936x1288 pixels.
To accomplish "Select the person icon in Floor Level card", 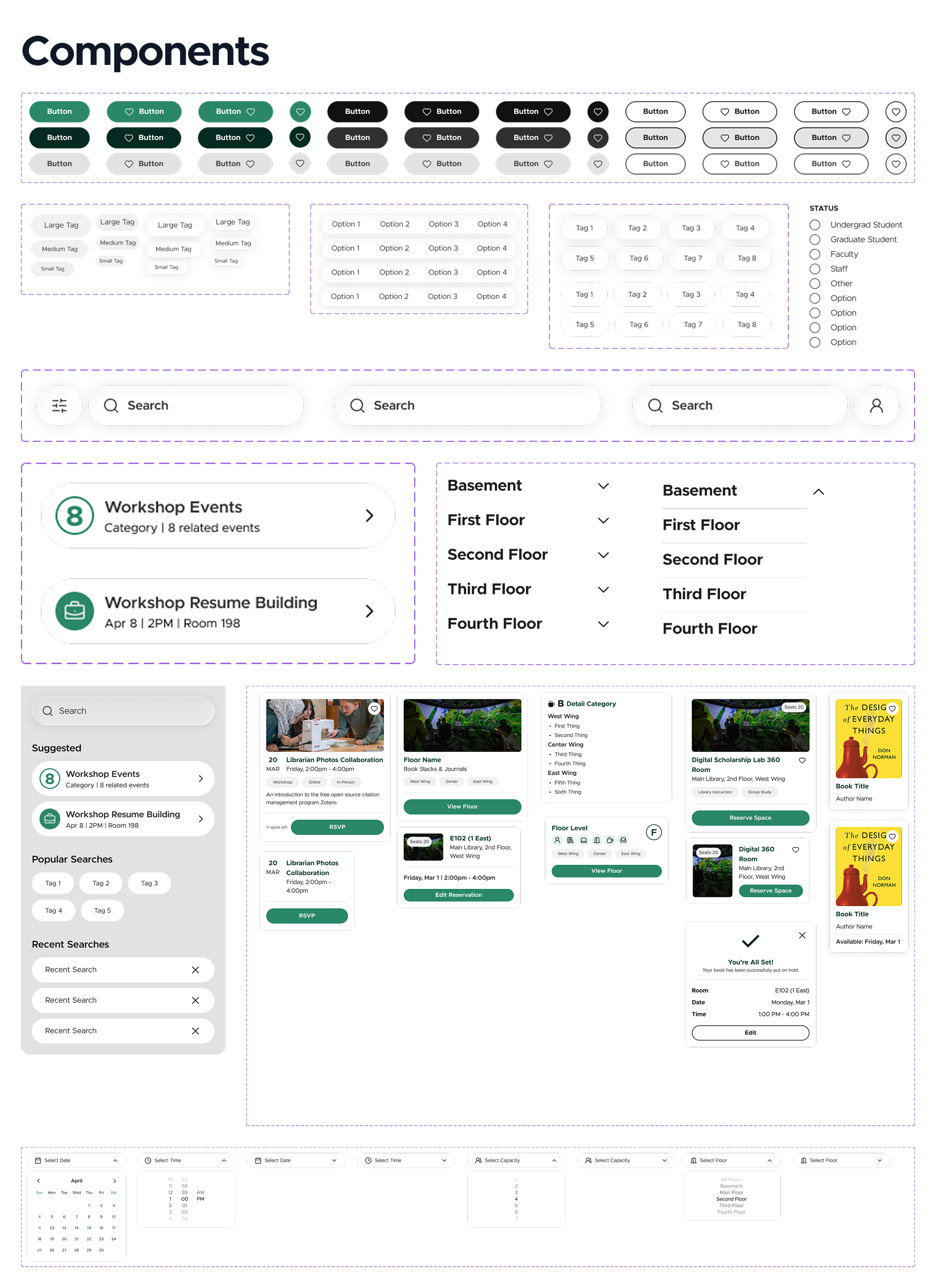I will (x=557, y=840).
